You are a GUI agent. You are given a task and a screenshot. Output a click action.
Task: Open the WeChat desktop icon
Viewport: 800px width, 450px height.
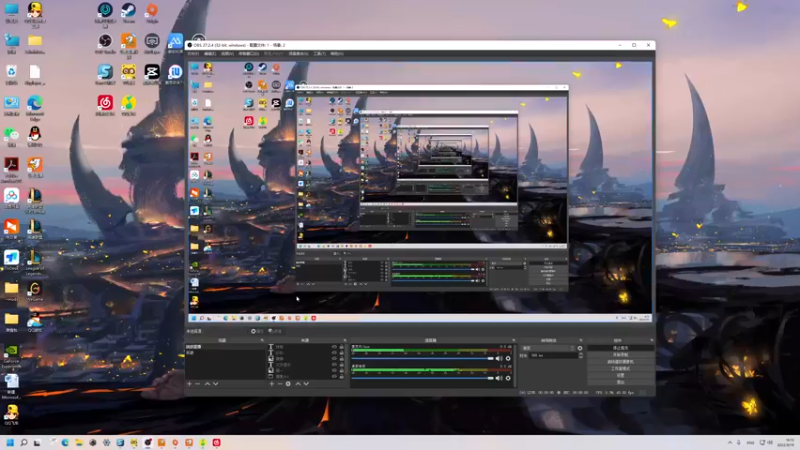click(x=11, y=134)
